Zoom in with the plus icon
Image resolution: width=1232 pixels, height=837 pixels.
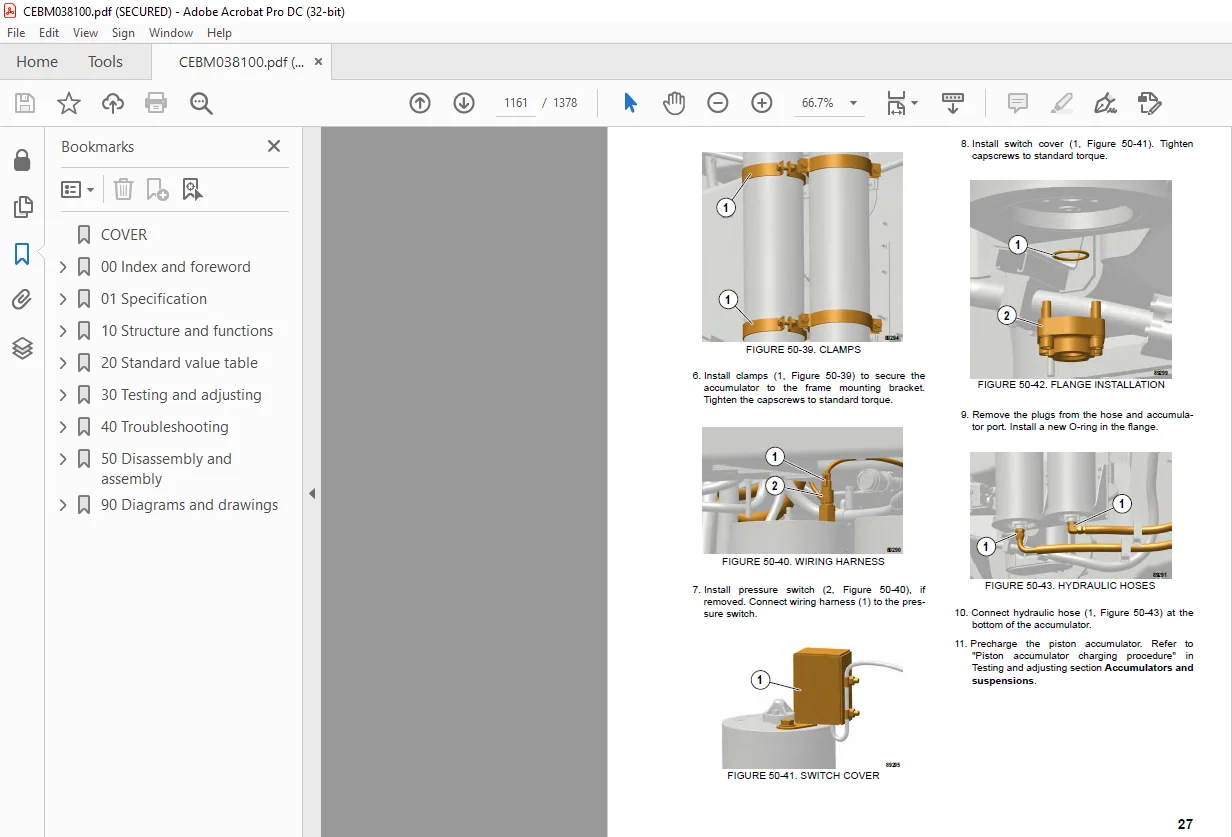click(762, 103)
